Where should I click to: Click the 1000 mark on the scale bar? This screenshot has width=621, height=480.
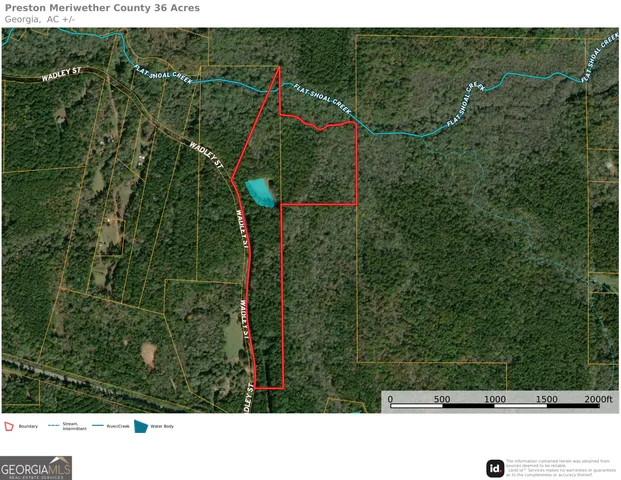pyautogui.click(x=494, y=399)
